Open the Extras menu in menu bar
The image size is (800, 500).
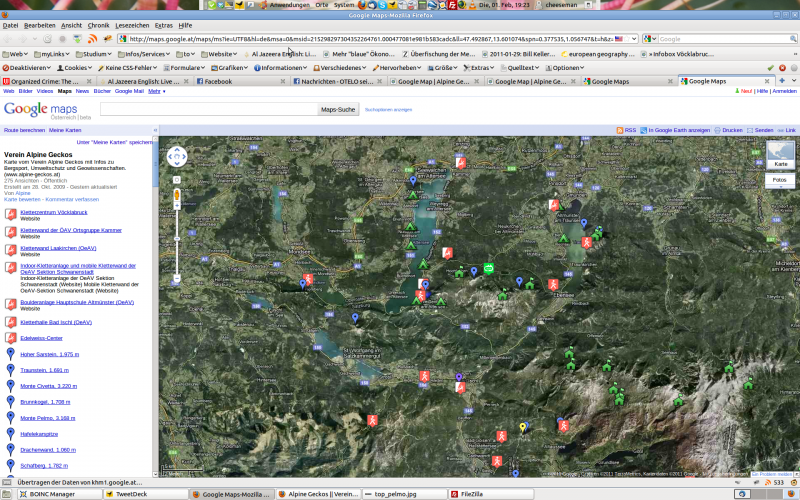[x=163, y=25]
